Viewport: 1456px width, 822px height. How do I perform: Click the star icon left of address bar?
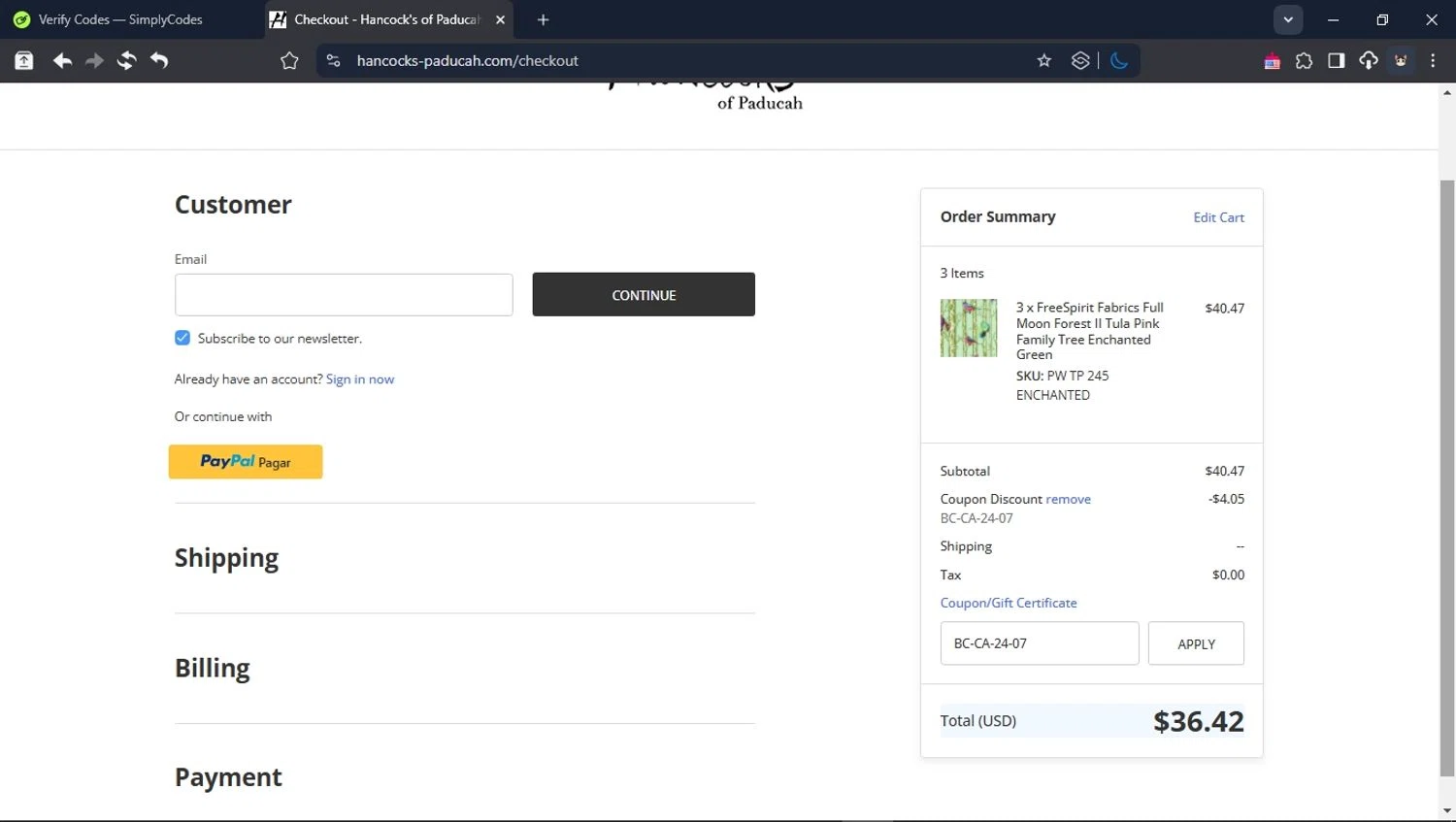tap(289, 61)
